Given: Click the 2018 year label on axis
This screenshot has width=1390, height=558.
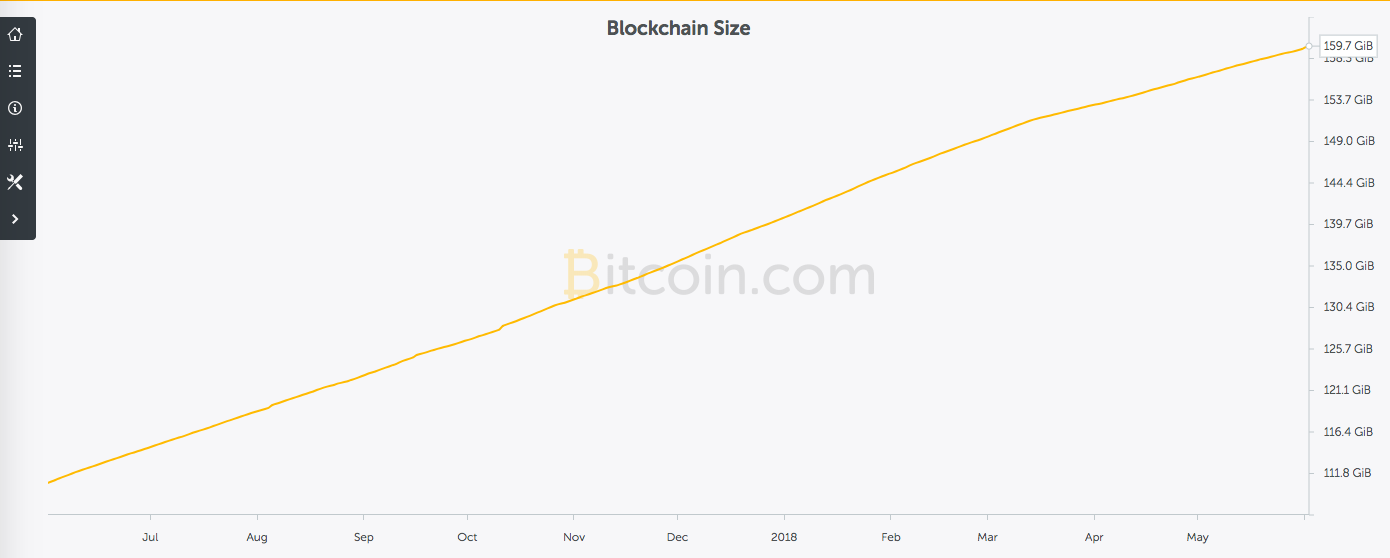Looking at the screenshot, I should (x=784, y=537).
